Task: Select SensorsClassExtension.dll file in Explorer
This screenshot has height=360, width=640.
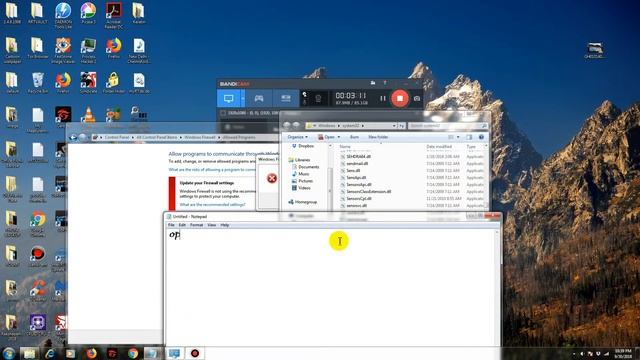Action: click(366, 191)
